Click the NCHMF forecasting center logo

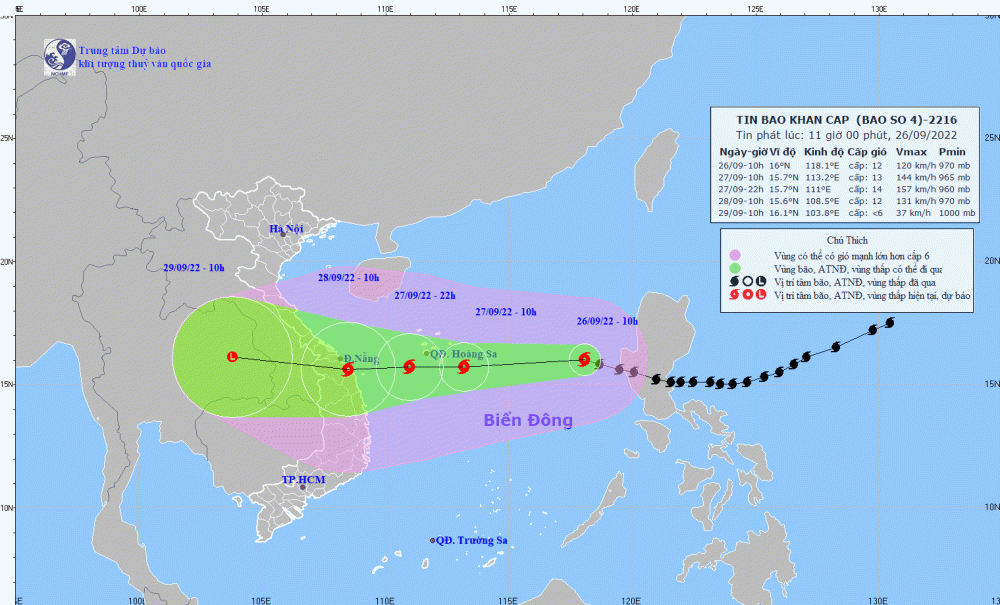point(59,58)
